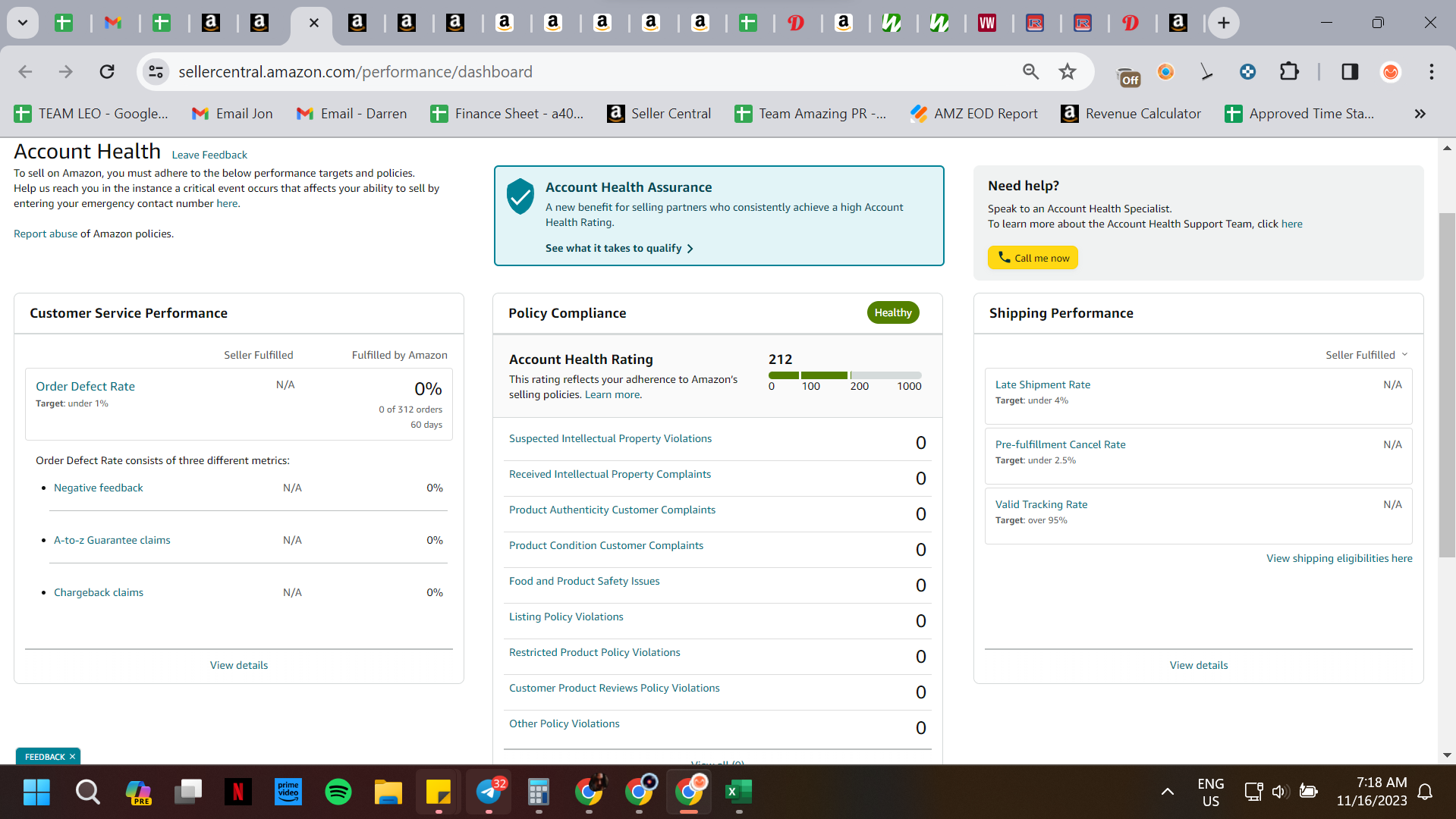Show hidden bookmarks with the double chevron
Viewport: 1456px width, 819px height.
click(1420, 114)
